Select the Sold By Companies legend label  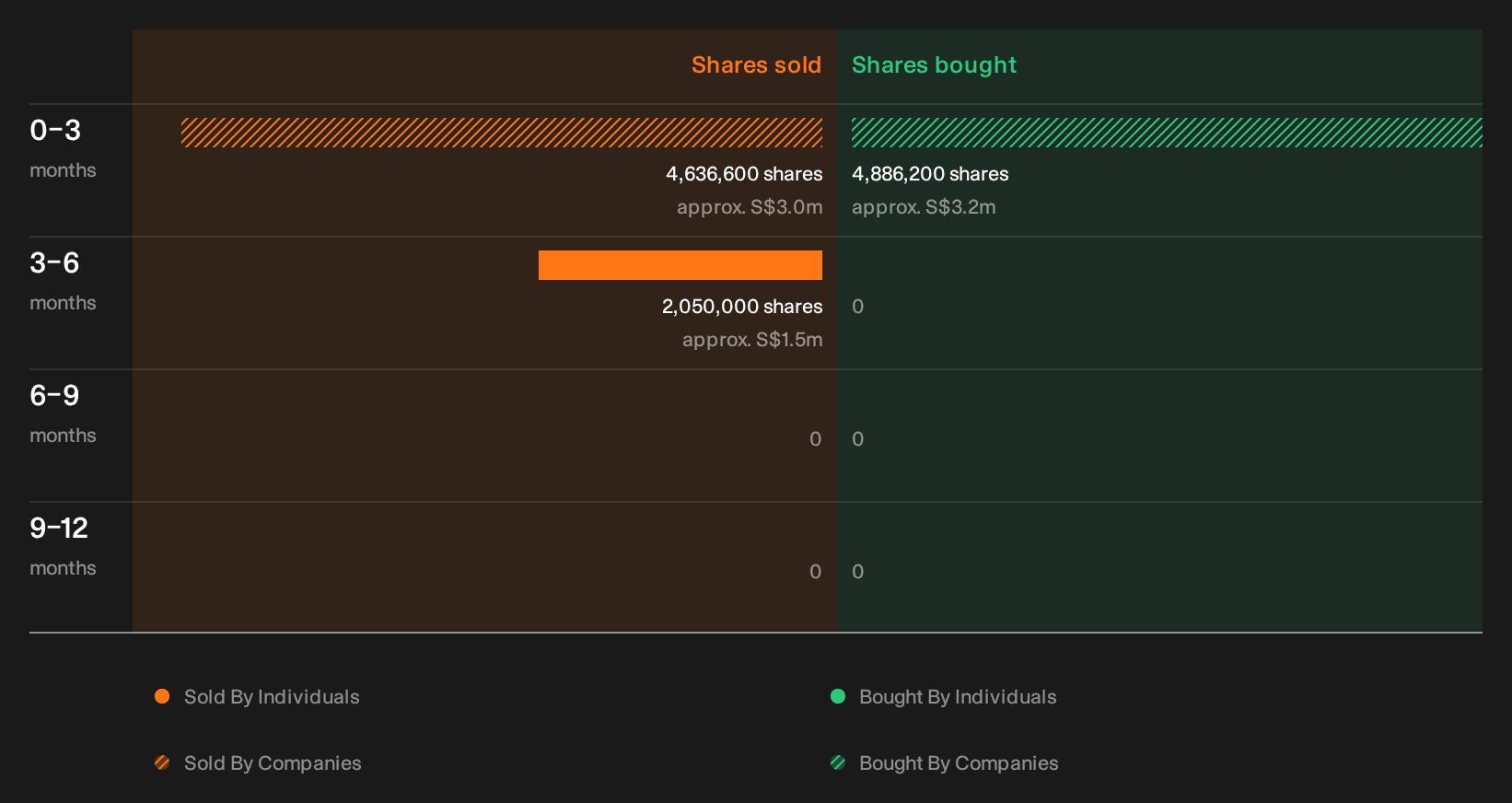pos(273,763)
